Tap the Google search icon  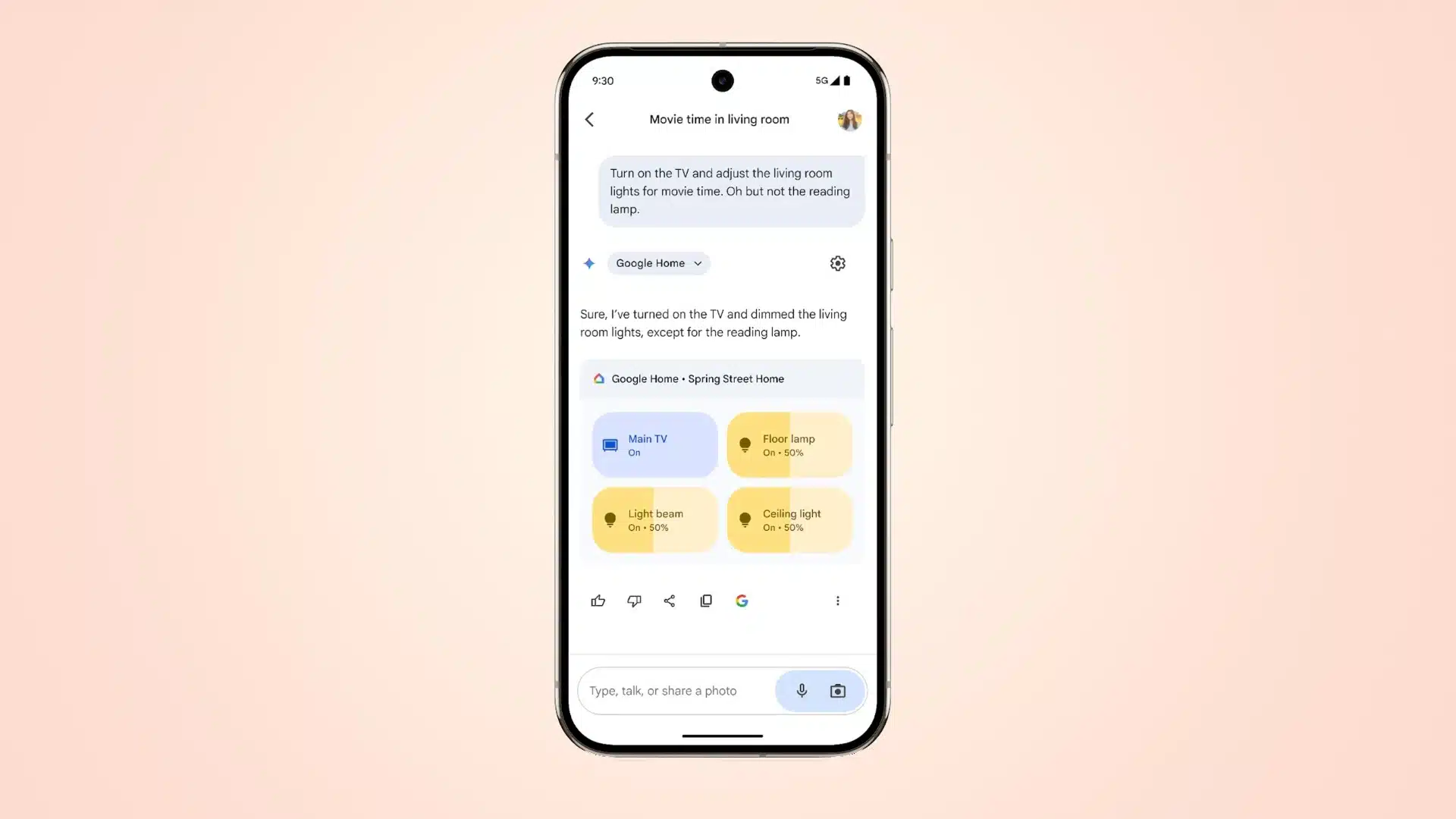[x=741, y=600]
